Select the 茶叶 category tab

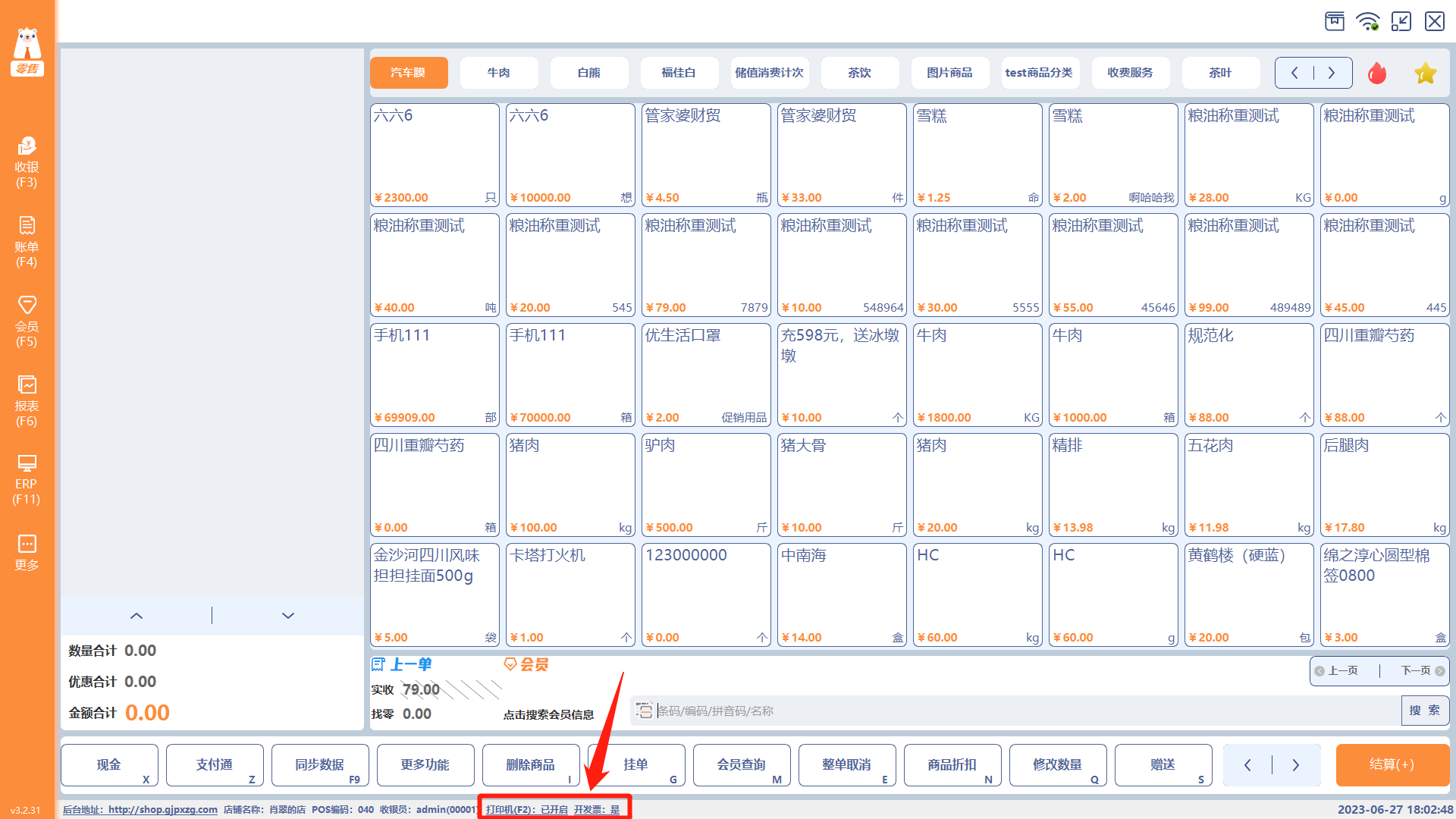[1221, 73]
